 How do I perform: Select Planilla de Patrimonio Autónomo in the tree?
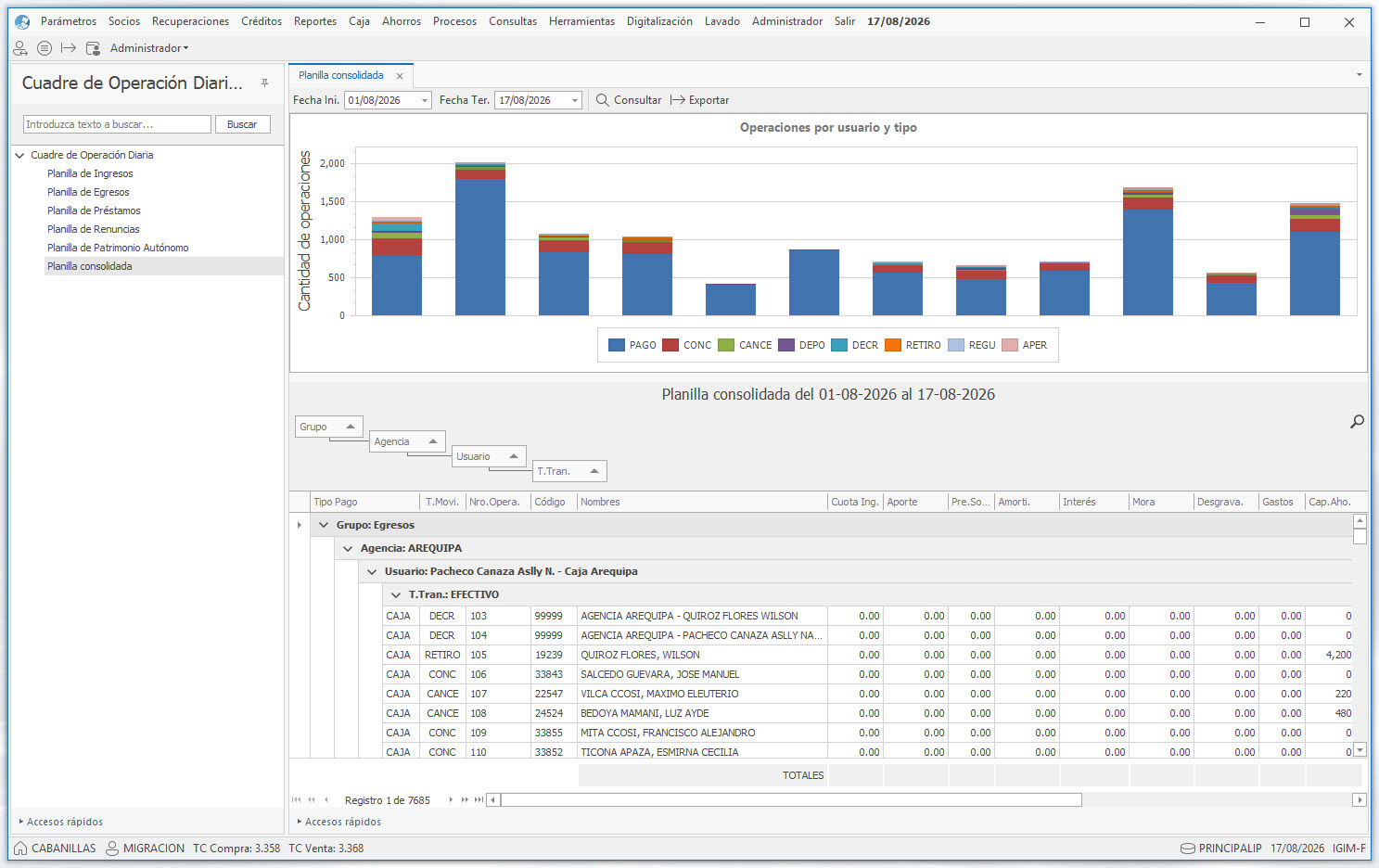(118, 248)
